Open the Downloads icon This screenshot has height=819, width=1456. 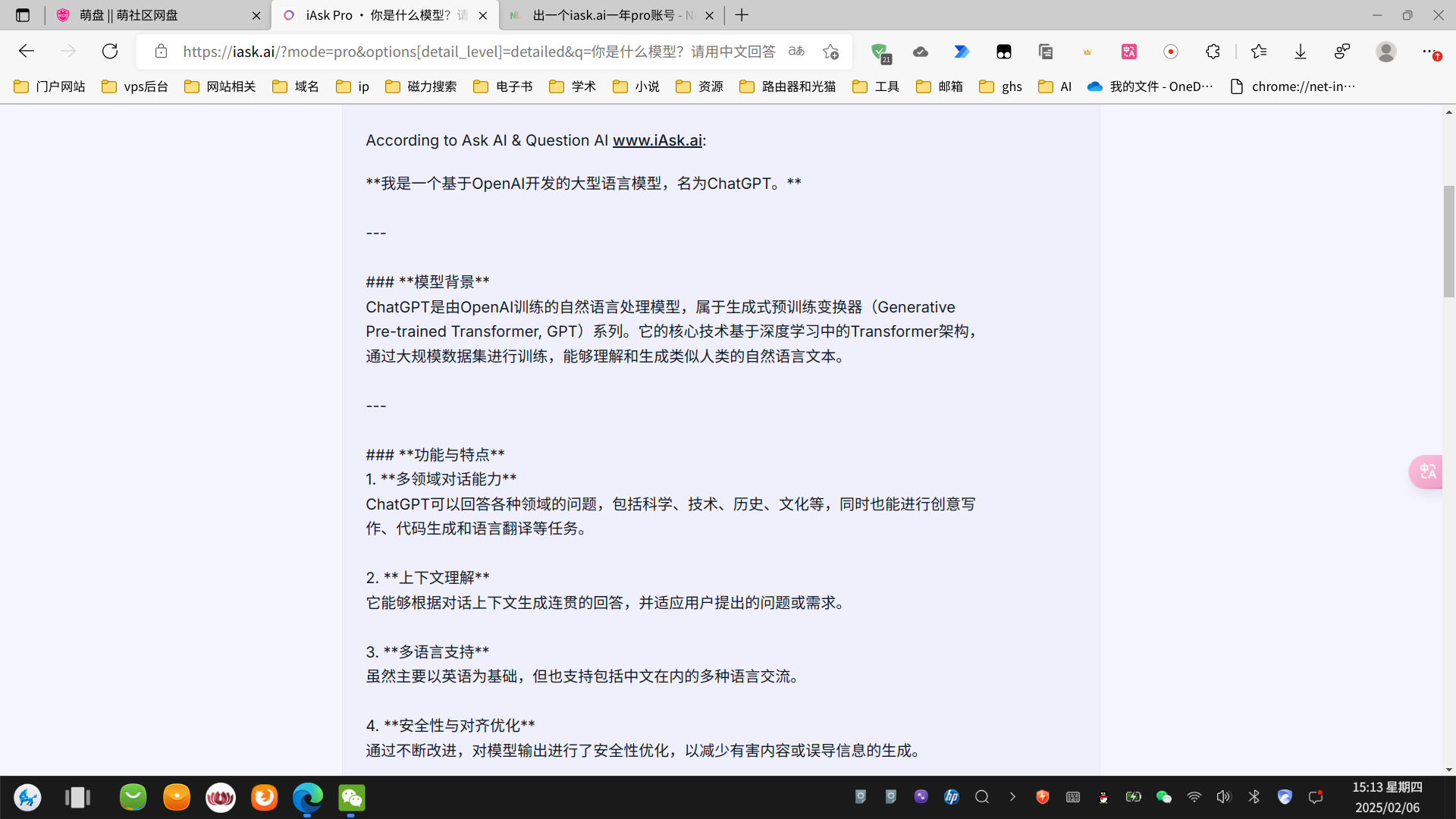click(x=1301, y=52)
